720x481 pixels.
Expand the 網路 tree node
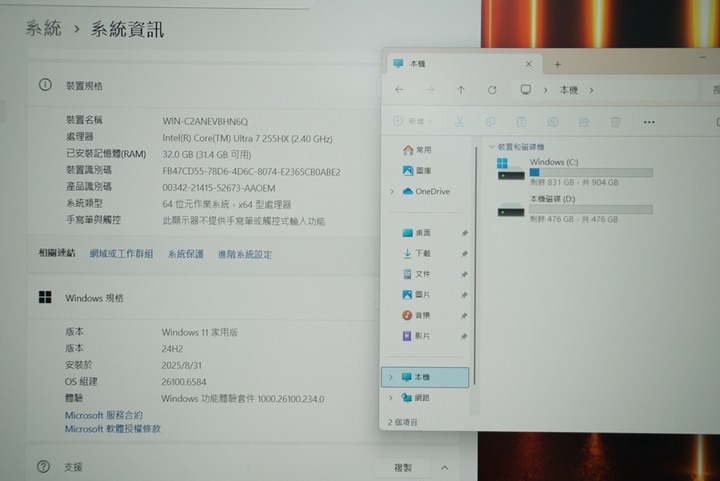[391, 397]
